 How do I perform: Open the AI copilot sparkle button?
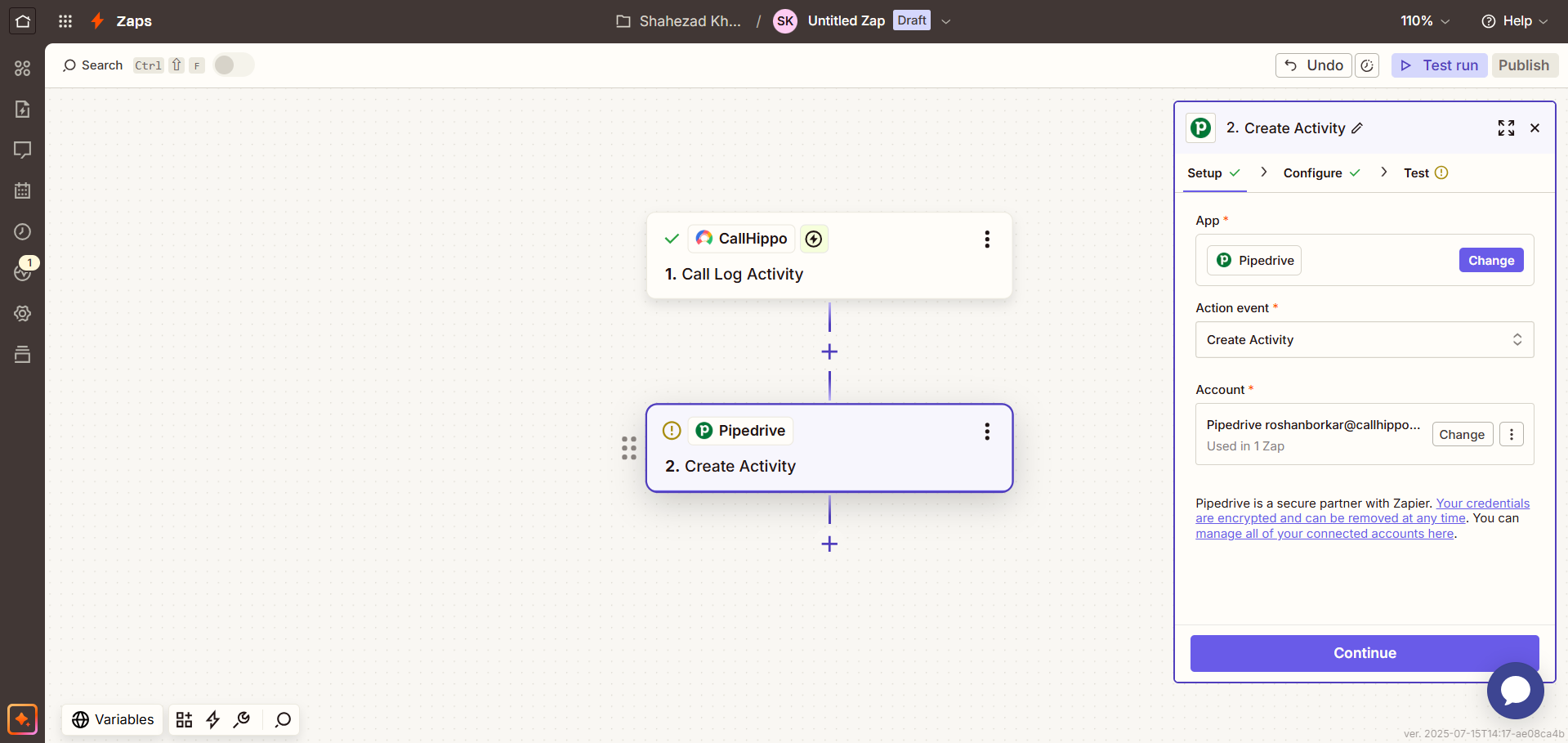[x=22, y=719]
